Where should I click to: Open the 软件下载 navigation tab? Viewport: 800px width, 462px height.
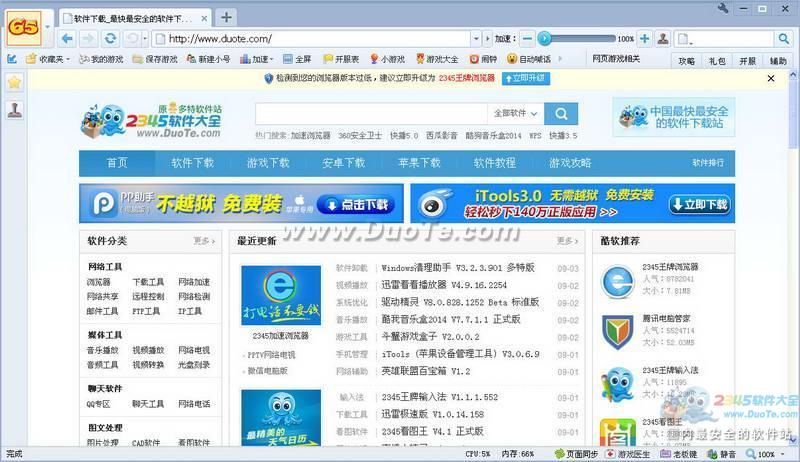(x=192, y=163)
